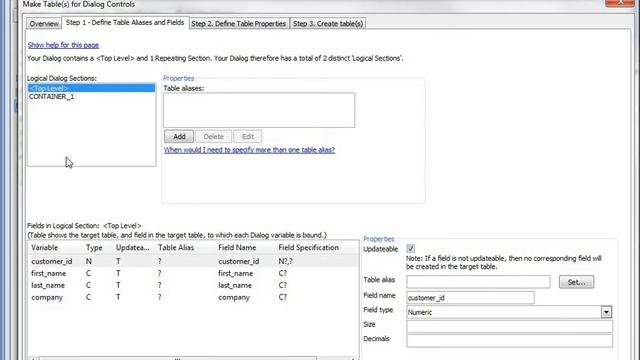Select the customer_id variable row

point(194,261)
